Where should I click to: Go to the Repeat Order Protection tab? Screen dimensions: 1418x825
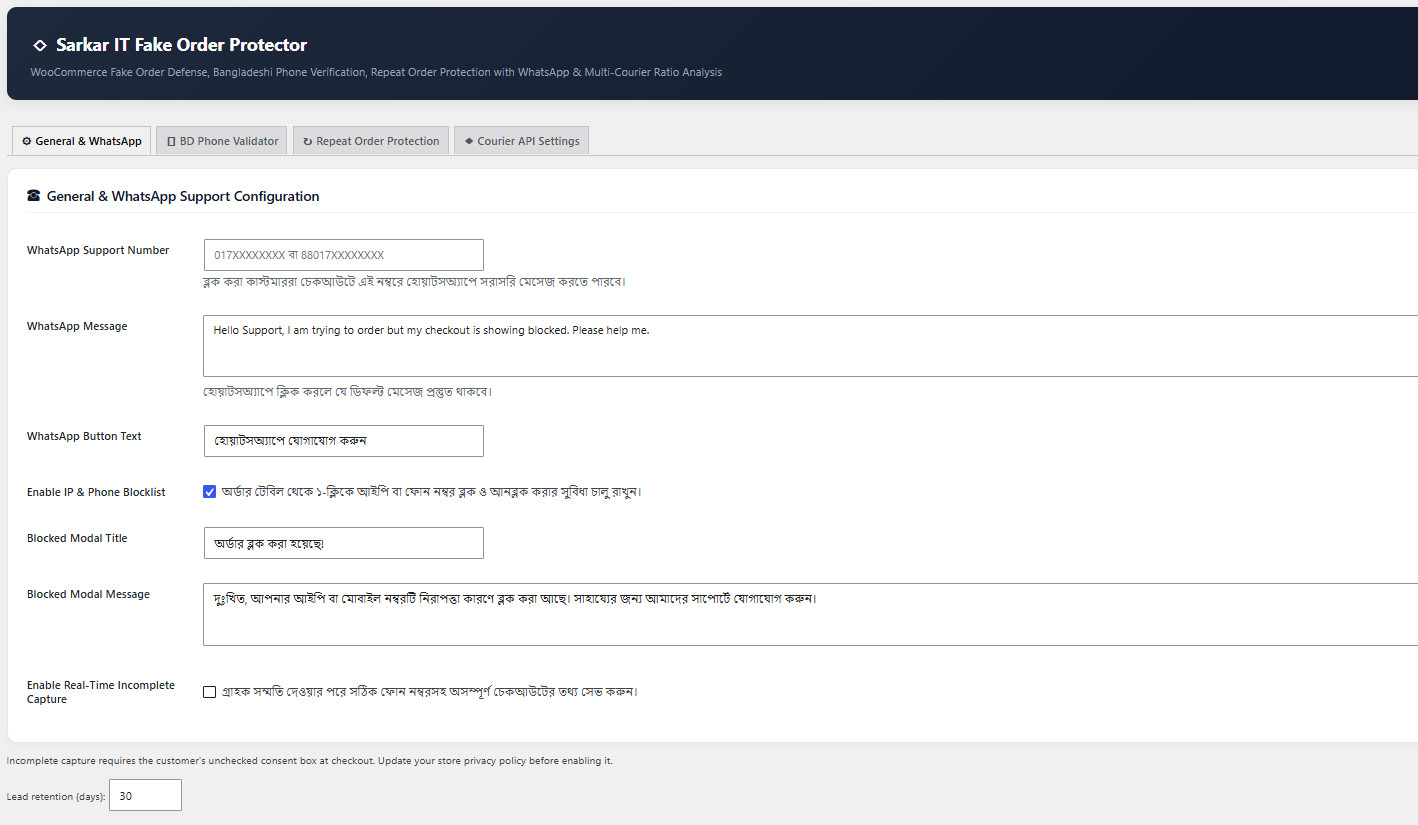[x=371, y=141]
